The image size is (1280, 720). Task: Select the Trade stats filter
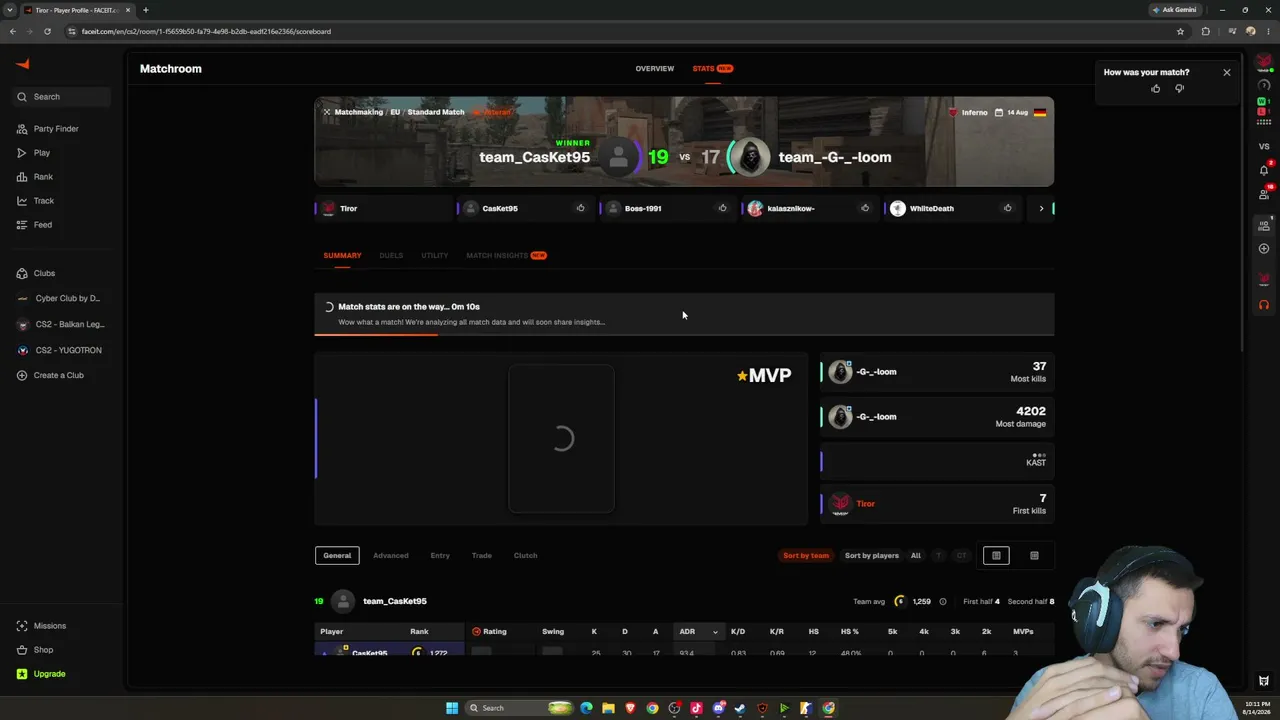tap(481, 555)
